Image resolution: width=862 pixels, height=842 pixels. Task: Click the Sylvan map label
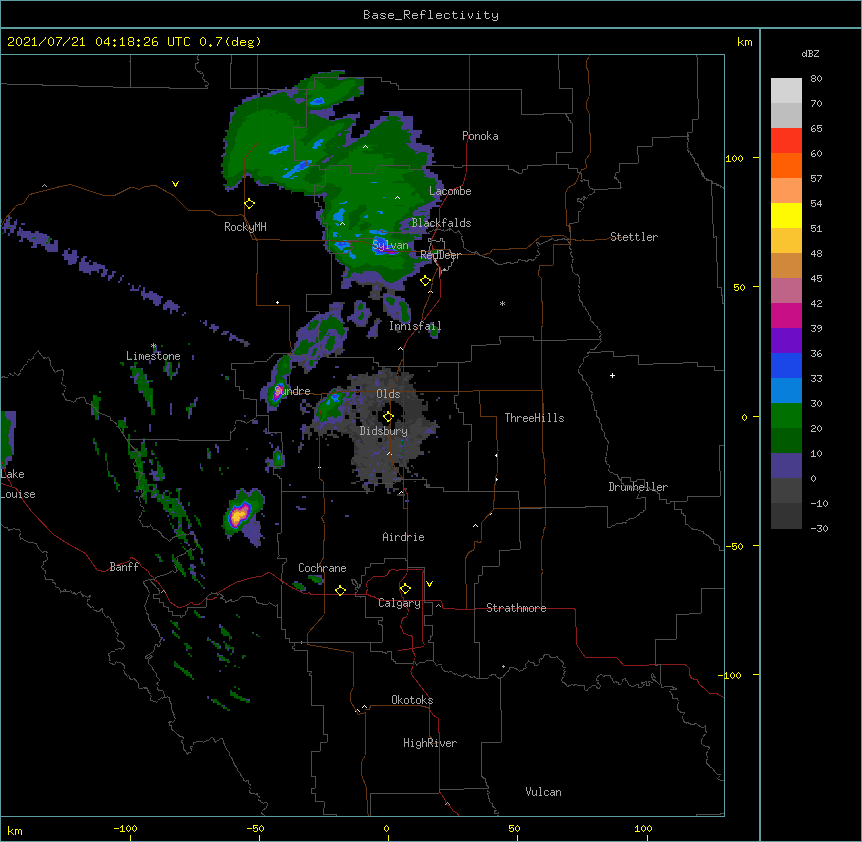click(x=390, y=245)
